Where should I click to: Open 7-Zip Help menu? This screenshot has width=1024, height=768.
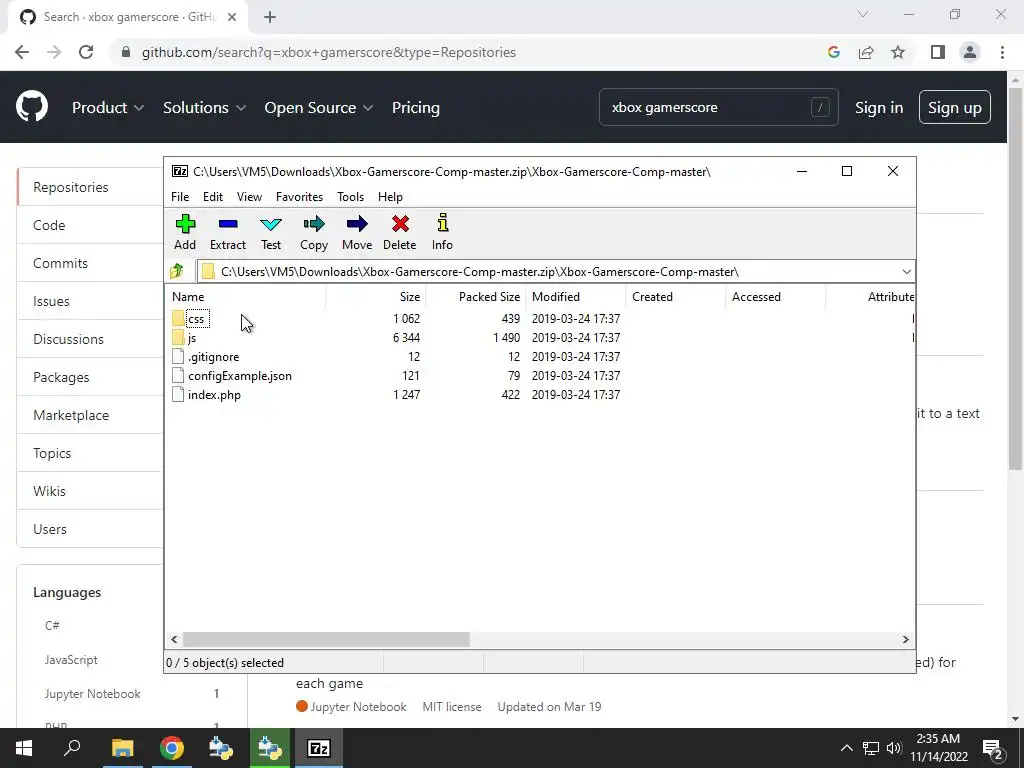[391, 197]
